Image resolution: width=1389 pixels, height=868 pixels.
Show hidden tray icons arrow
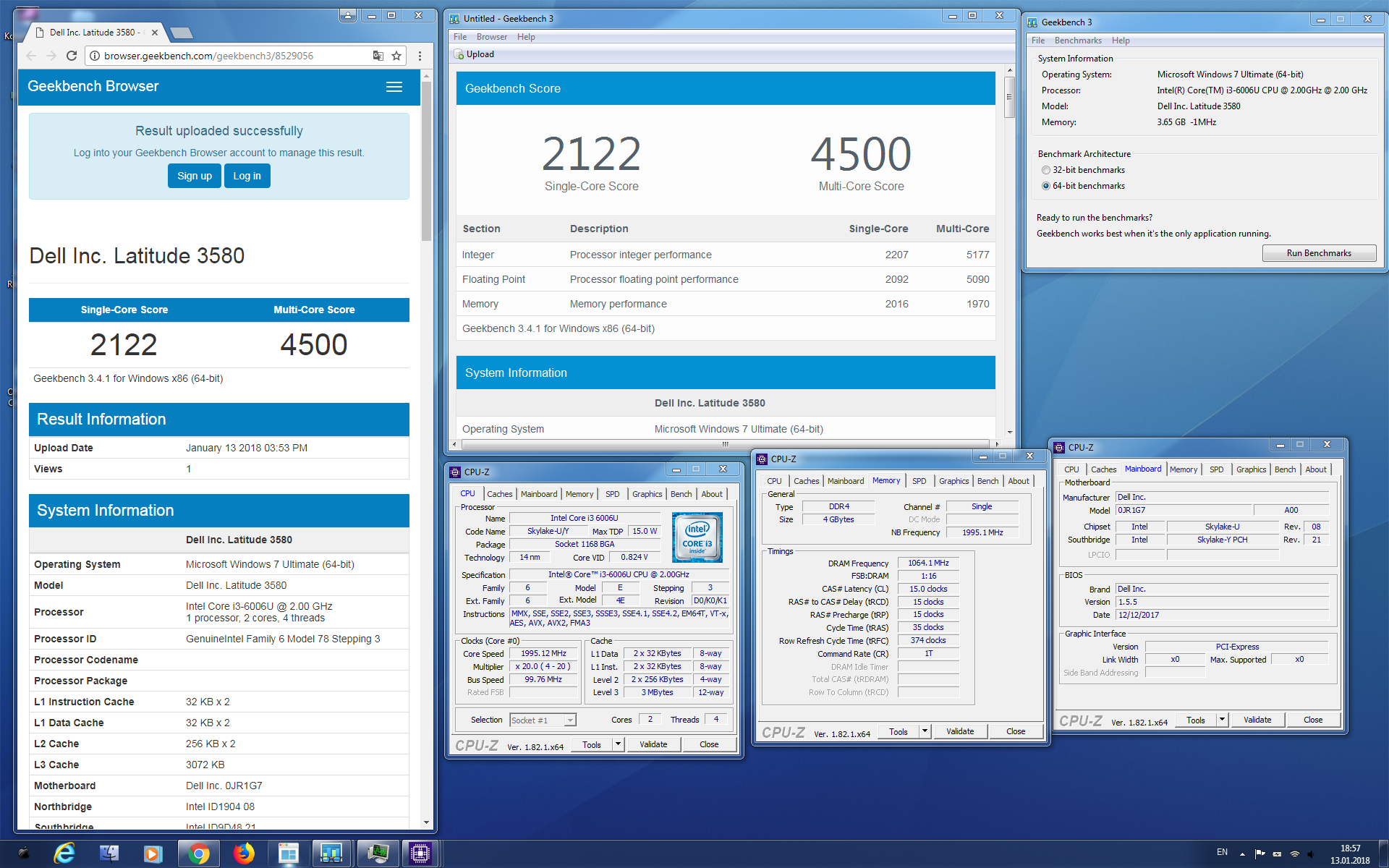1242,854
